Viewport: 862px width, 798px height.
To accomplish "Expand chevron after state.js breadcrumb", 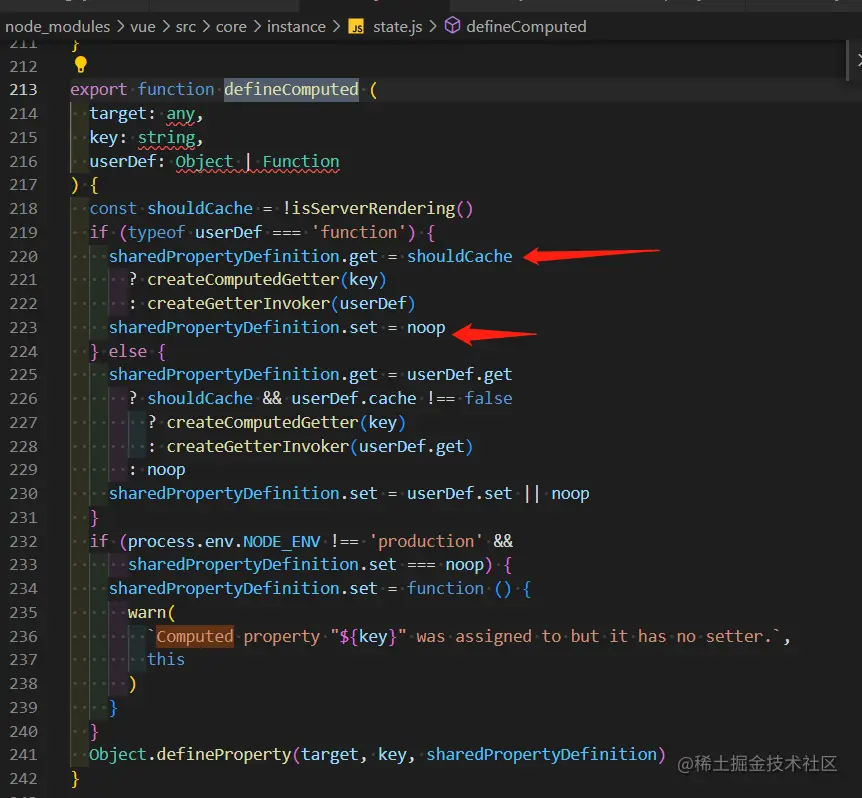I will point(433,26).
